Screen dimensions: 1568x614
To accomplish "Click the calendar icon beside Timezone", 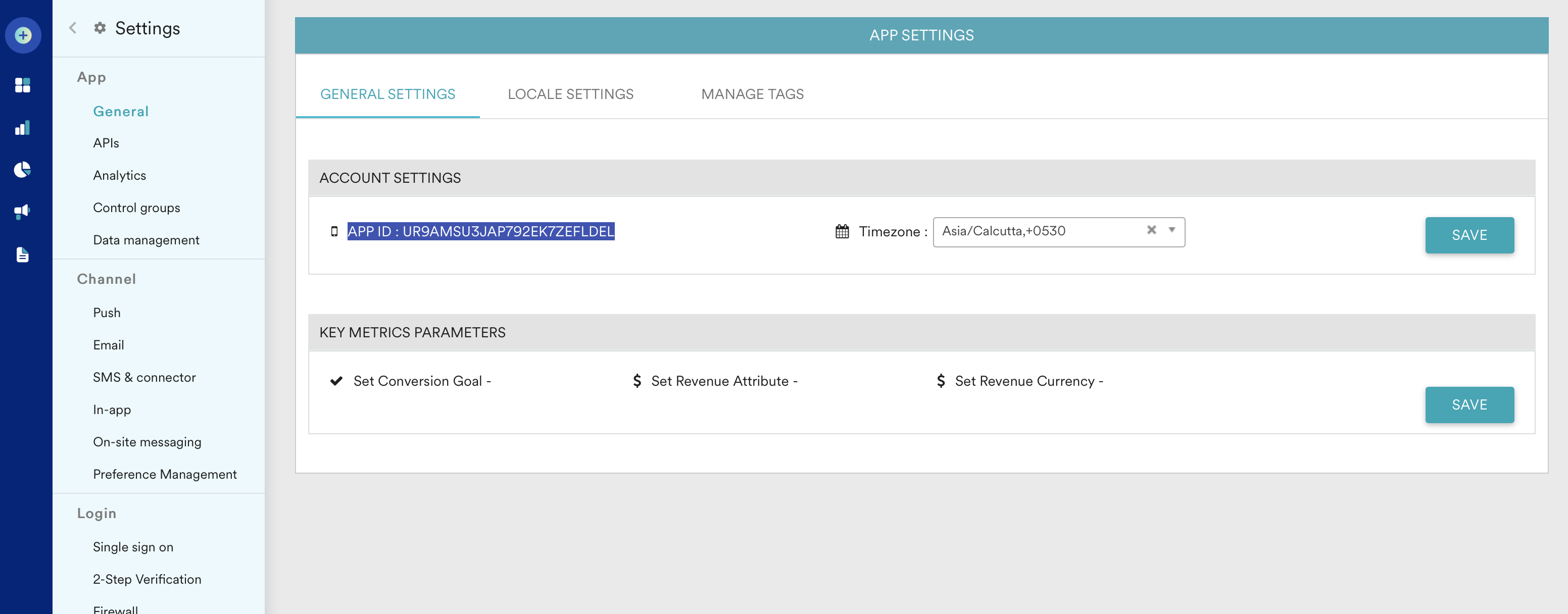I will 842,231.
